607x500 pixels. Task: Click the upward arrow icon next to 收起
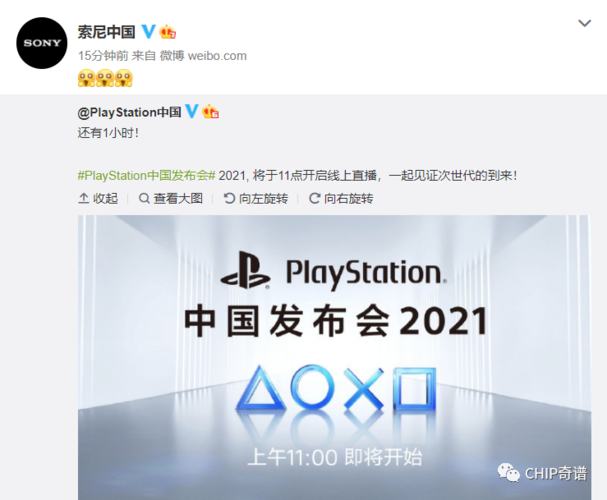click(x=84, y=199)
